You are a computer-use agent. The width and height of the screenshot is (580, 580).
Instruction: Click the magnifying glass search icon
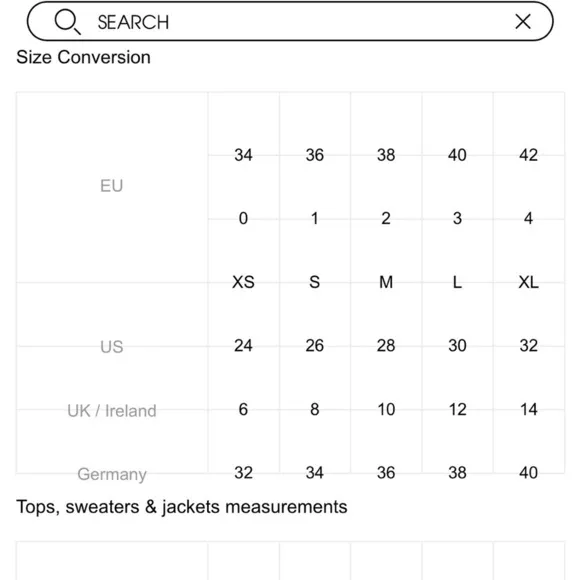tap(67, 22)
